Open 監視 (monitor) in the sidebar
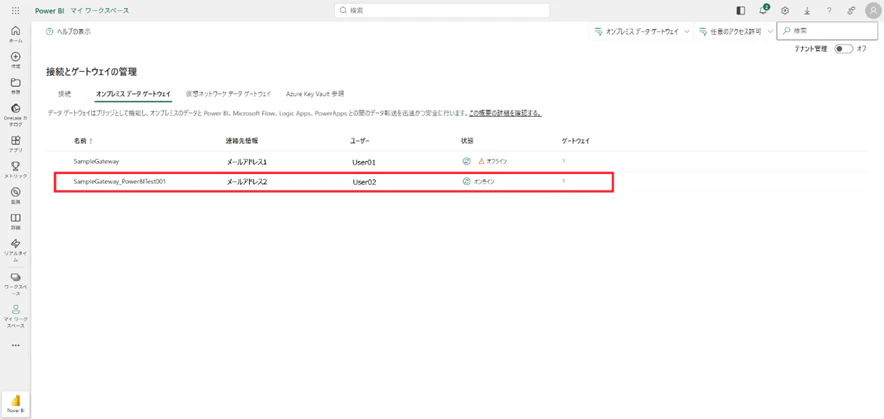The height and width of the screenshot is (419, 884). click(16, 195)
